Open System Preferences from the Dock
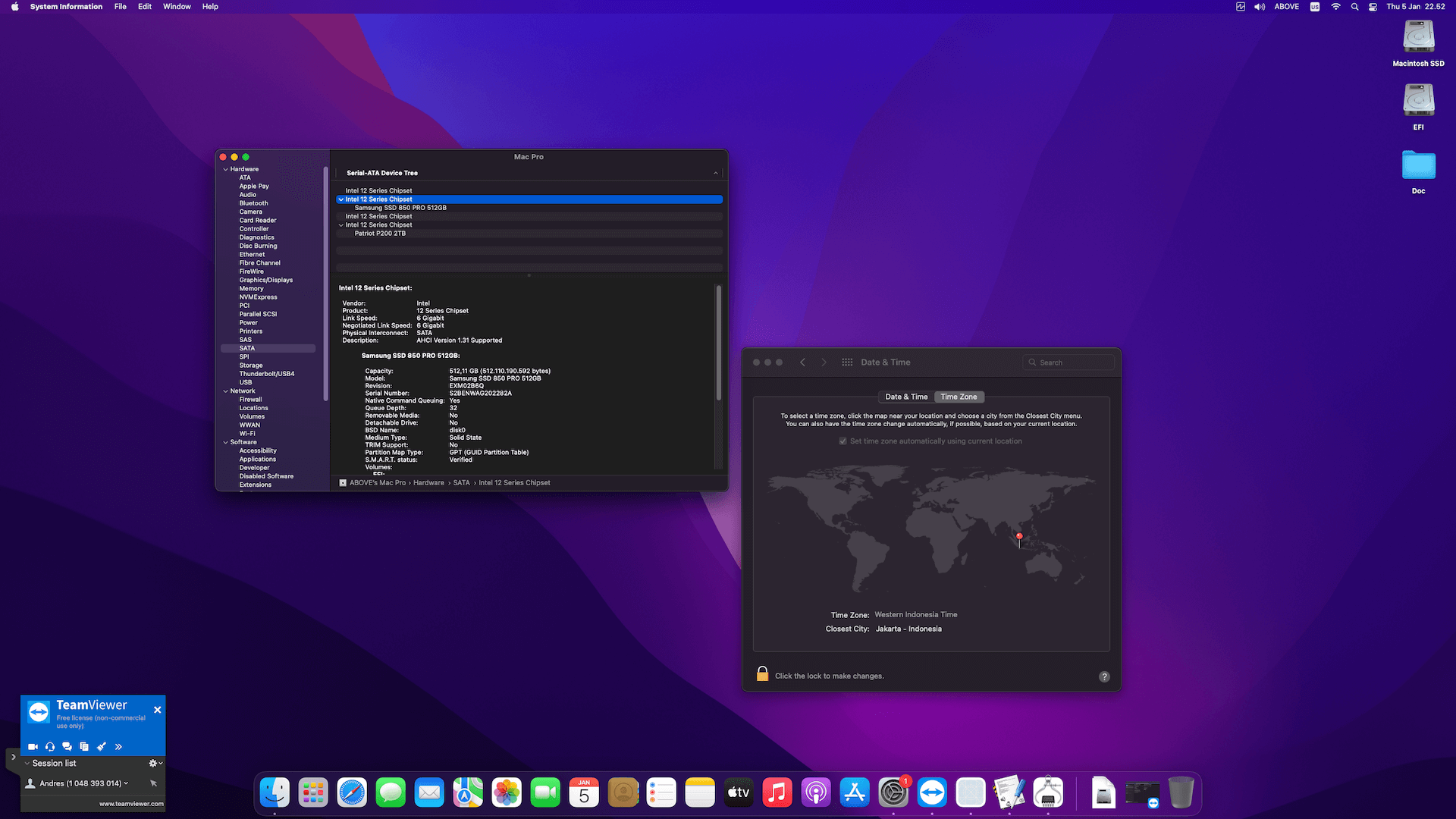 tap(893, 793)
